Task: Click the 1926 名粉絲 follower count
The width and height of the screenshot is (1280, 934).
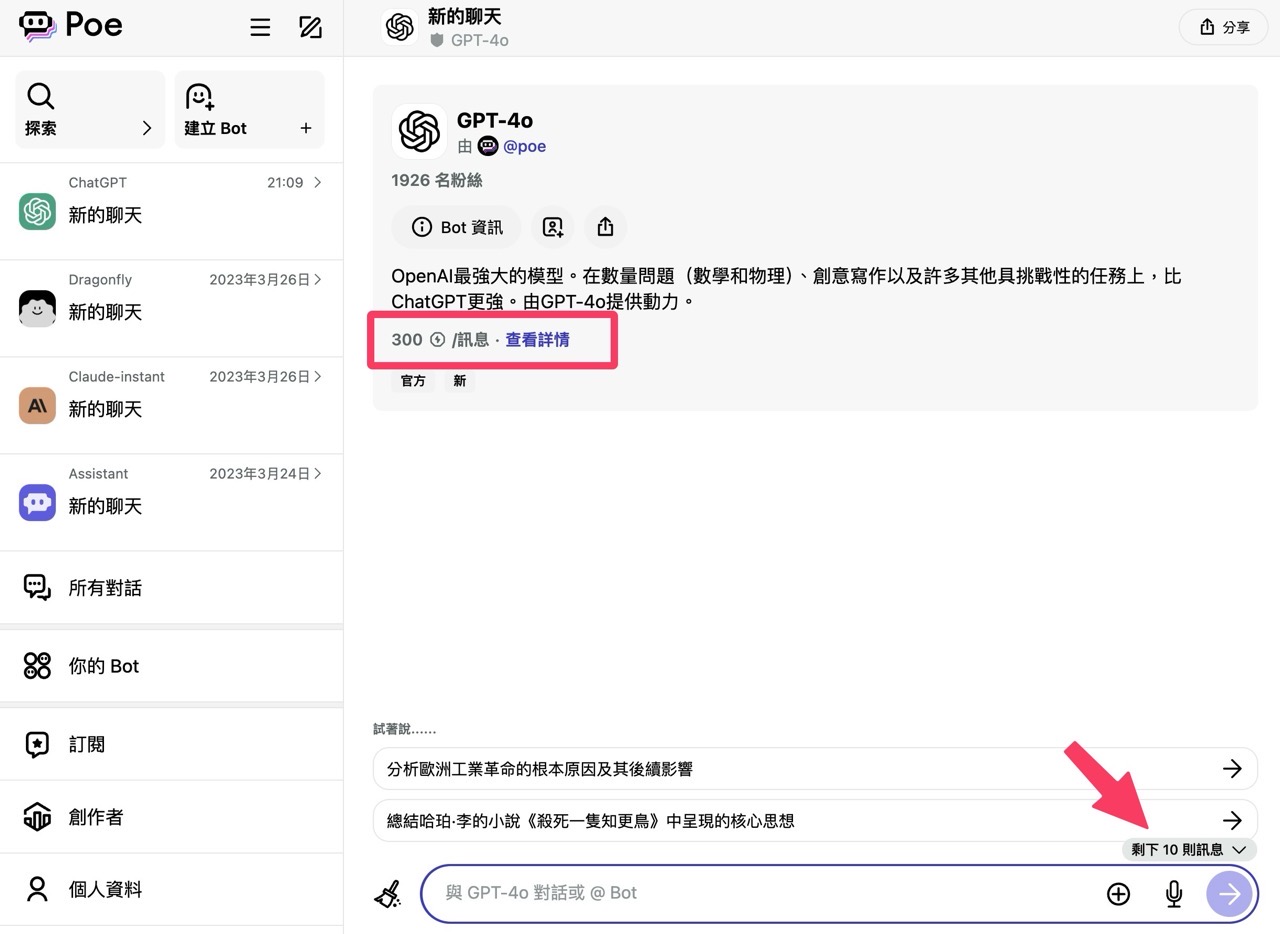Action: click(x=437, y=180)
